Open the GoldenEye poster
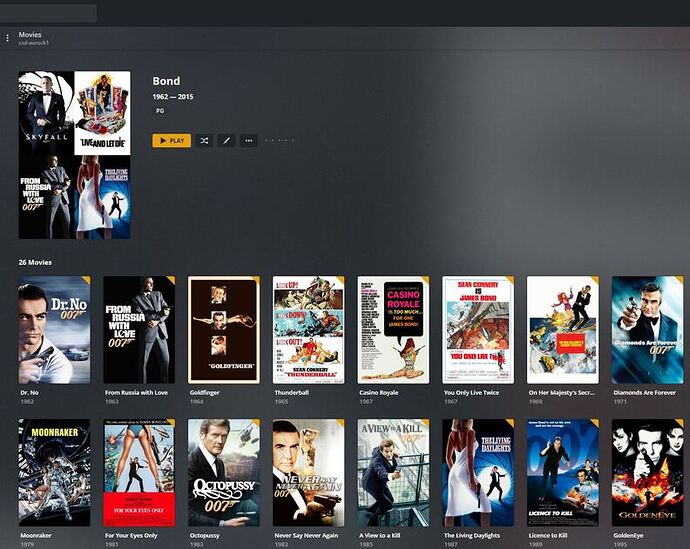This screenshot has width=690, height=549. coord(648,472)
